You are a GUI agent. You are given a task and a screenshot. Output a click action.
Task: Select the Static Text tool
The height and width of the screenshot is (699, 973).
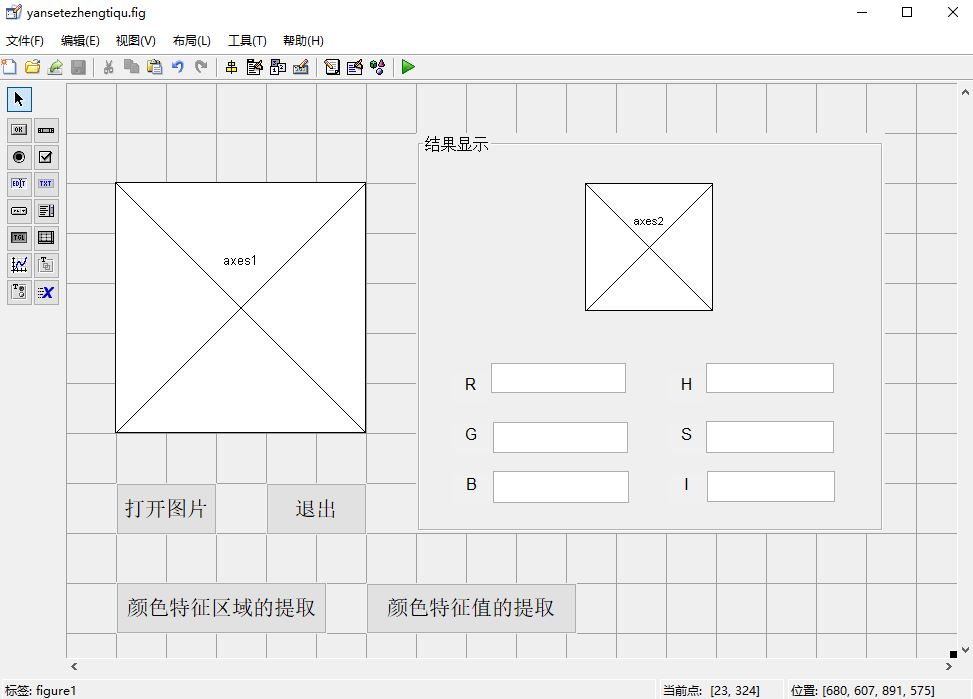pyautogui.click(x=46, y=184)
